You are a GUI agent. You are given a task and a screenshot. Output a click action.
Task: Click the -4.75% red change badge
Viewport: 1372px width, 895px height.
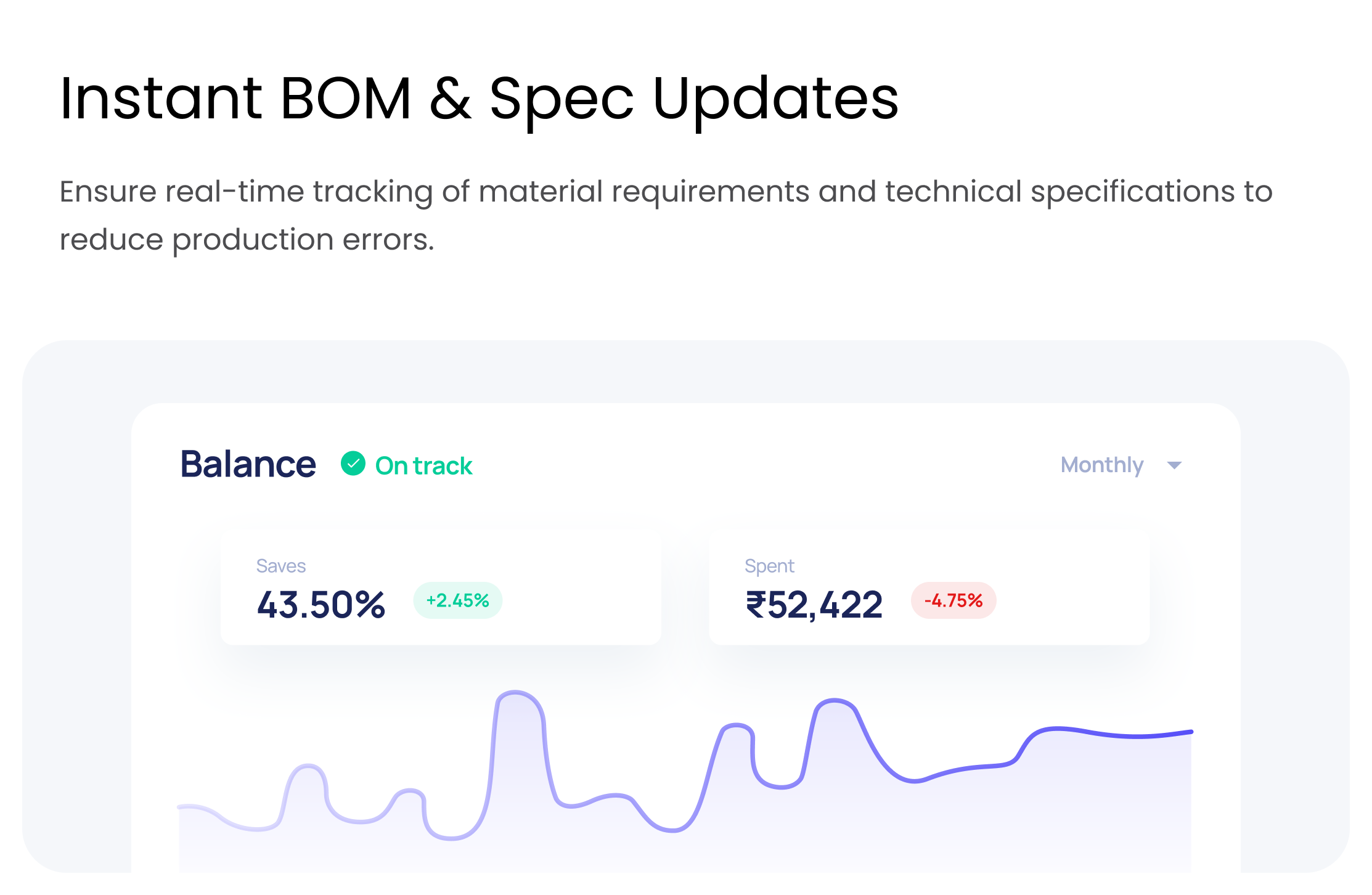point(953,600)
